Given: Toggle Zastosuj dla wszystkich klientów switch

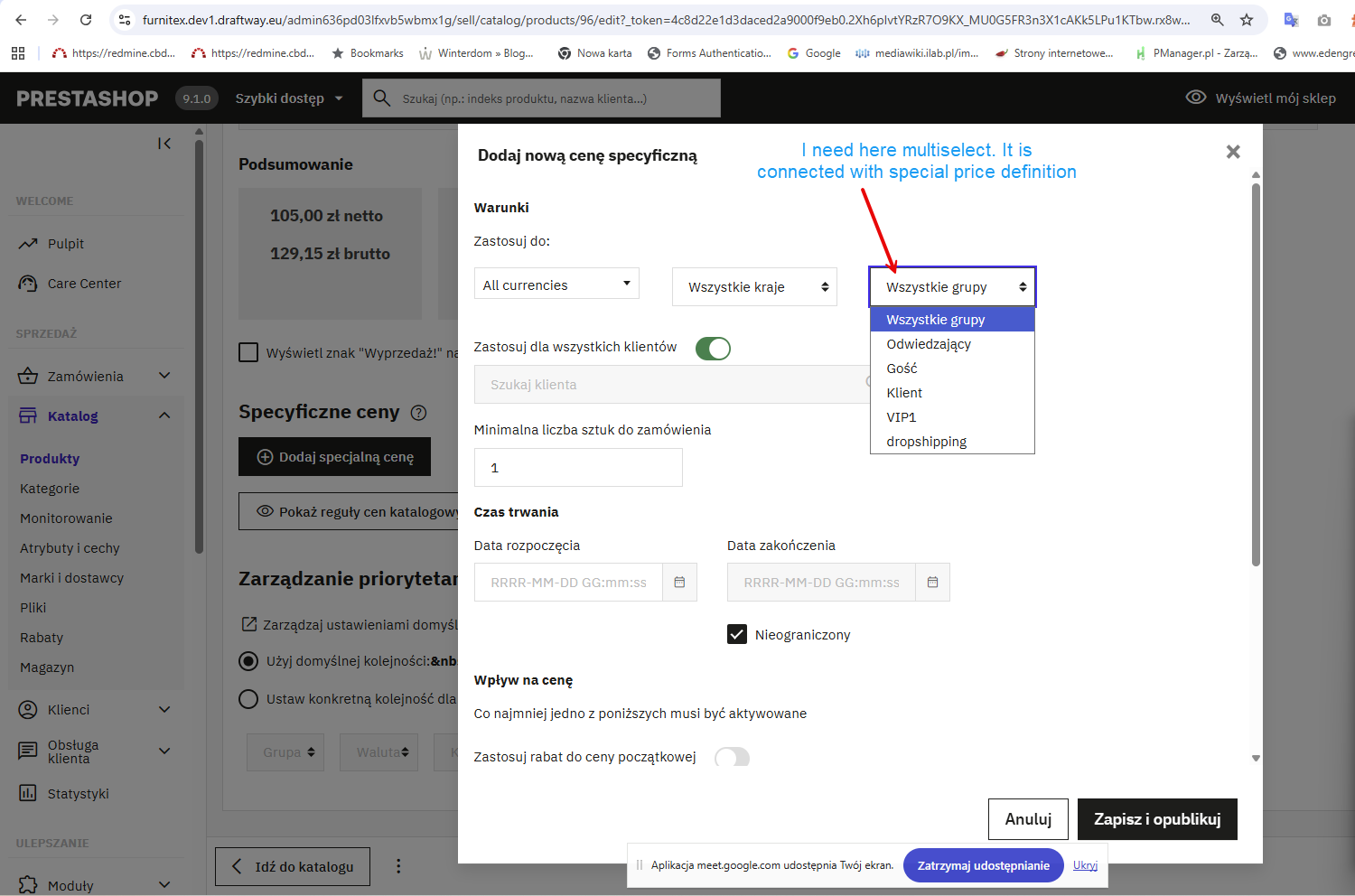Looking at the screenshot, I should [x=713, y=348].
